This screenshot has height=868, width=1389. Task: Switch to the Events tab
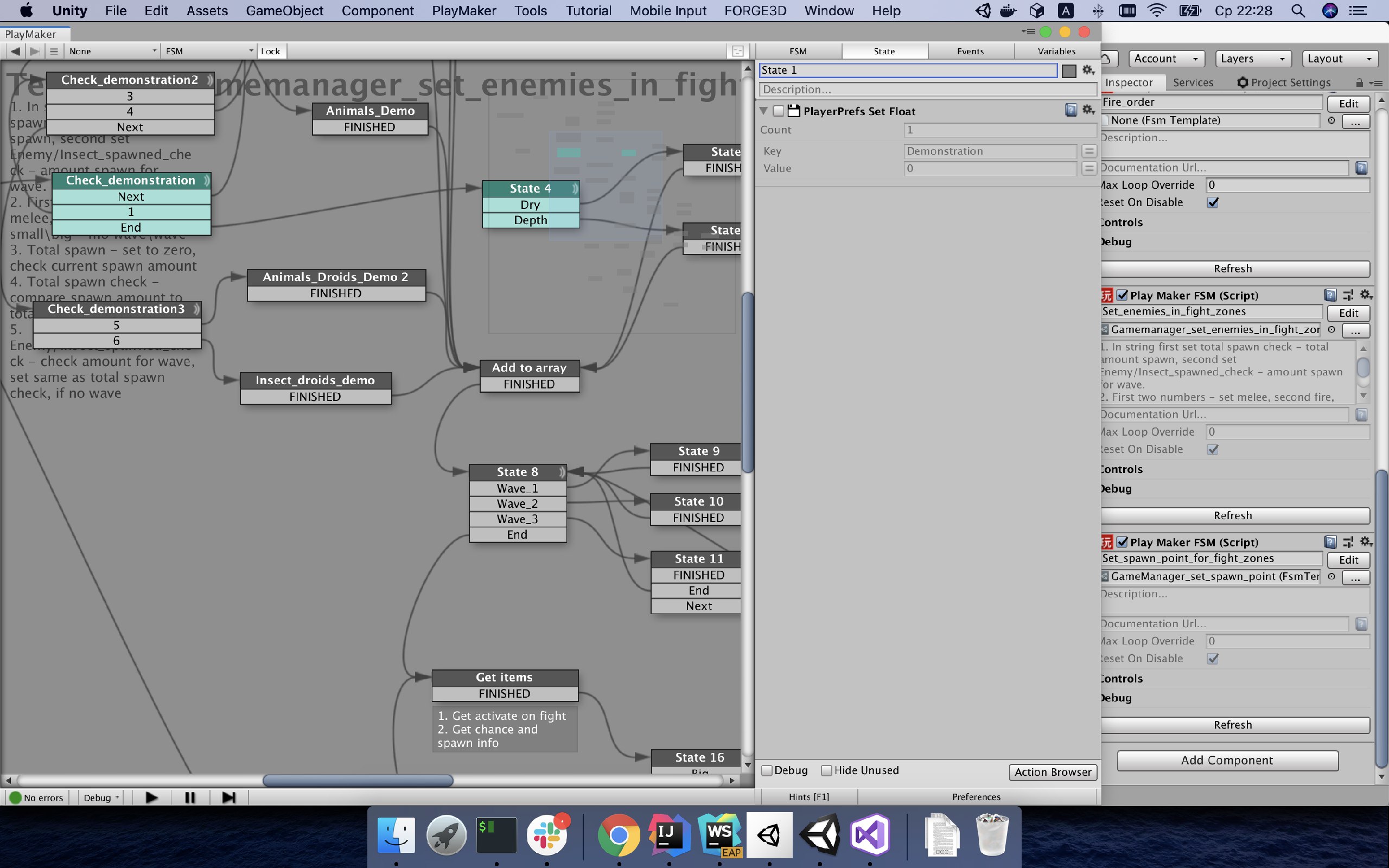tap(971, 51)
